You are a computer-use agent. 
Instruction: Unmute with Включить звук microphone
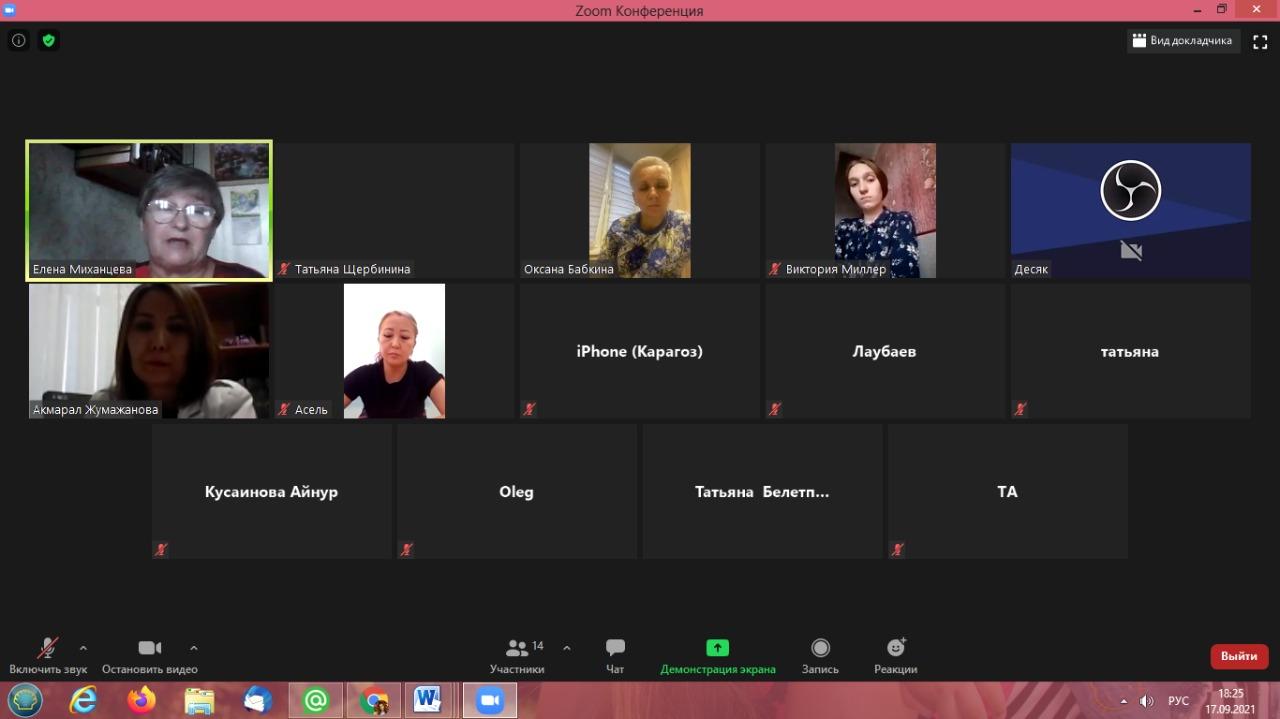point(48,655)
